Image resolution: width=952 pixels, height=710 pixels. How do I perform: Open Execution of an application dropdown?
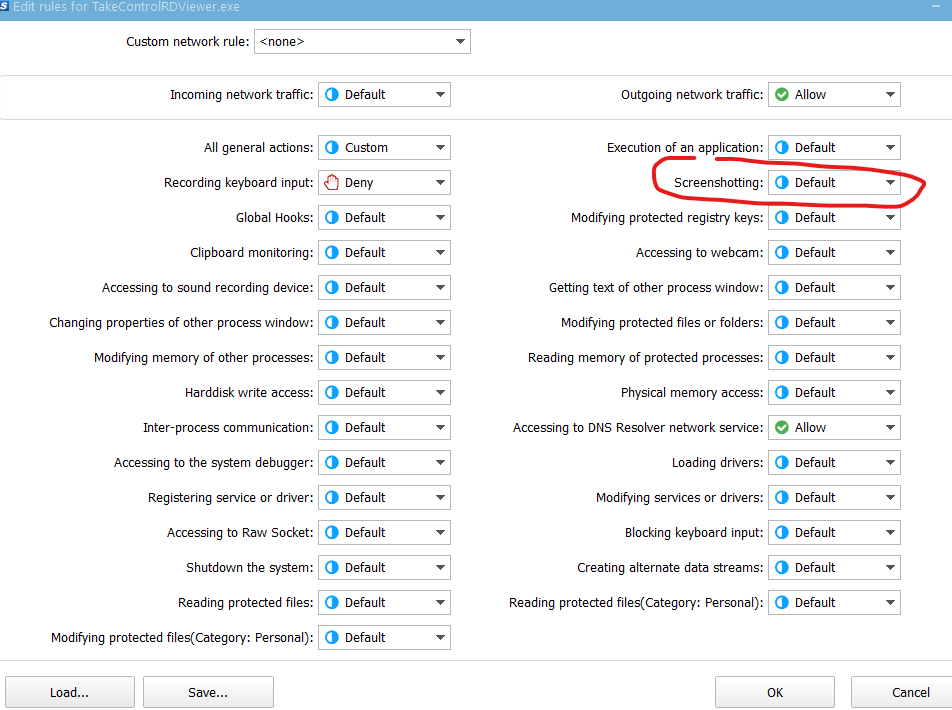834,148
